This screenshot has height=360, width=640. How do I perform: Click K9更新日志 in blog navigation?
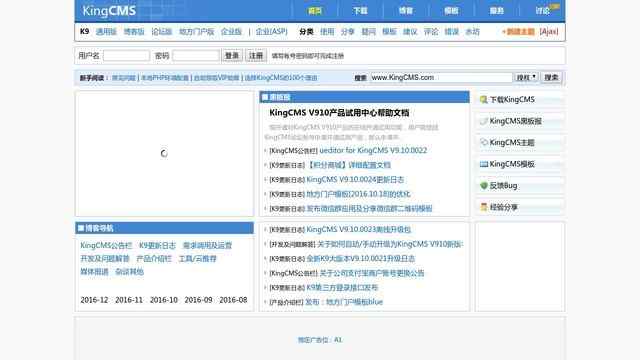[157, 246]
